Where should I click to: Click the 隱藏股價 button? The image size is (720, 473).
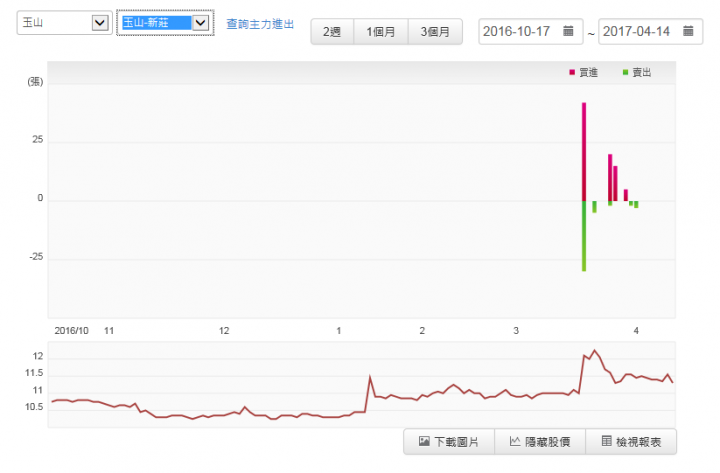tap(540, 442)
